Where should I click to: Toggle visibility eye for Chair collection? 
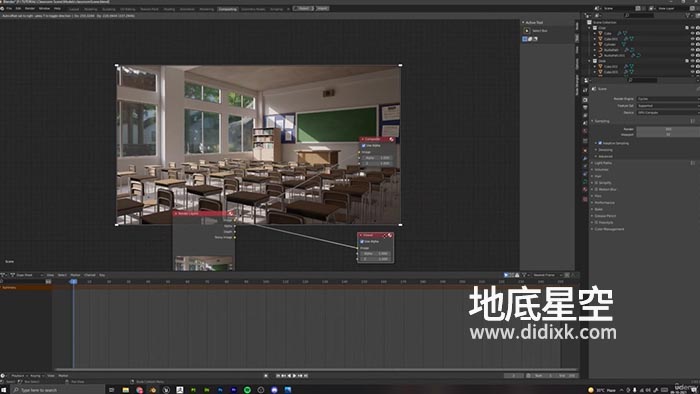(692, 28)
